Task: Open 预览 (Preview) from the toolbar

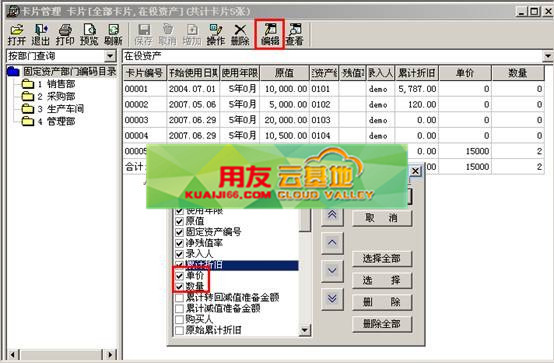Action: click(89, 35)
